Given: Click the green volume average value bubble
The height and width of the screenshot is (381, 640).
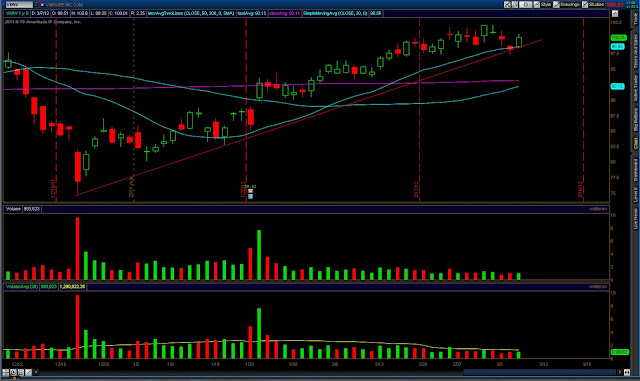Looking at the screenshot, I should pos(619,352).
